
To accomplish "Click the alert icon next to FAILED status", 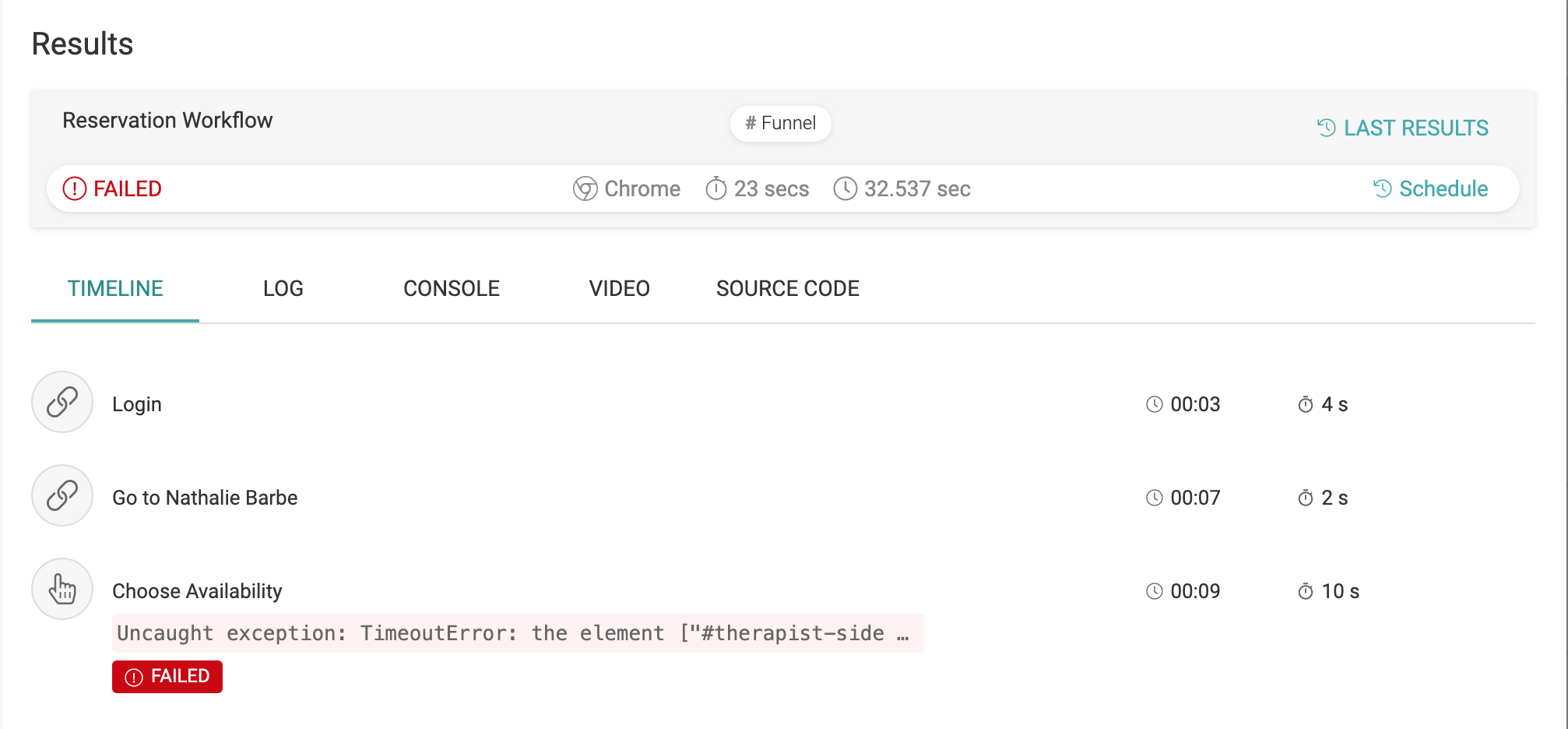I will point(74,188).
